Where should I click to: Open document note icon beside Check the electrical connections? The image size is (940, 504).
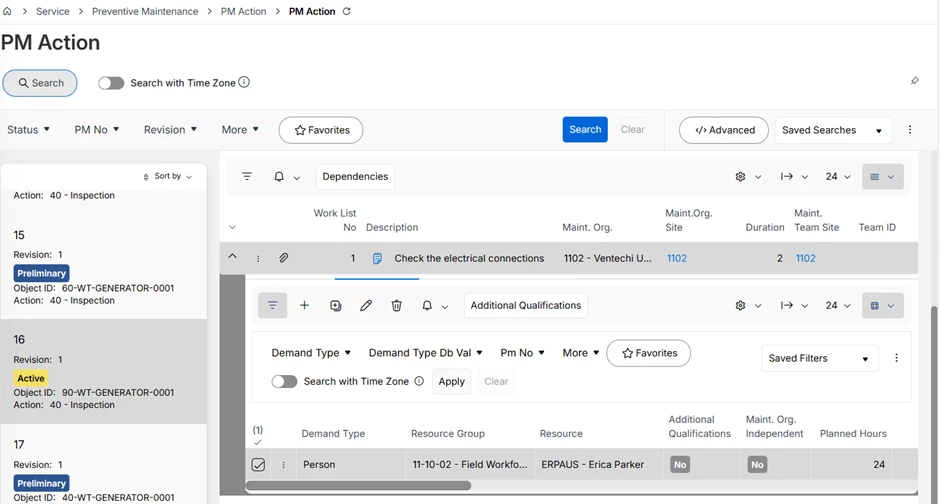(x=377, y=258)
